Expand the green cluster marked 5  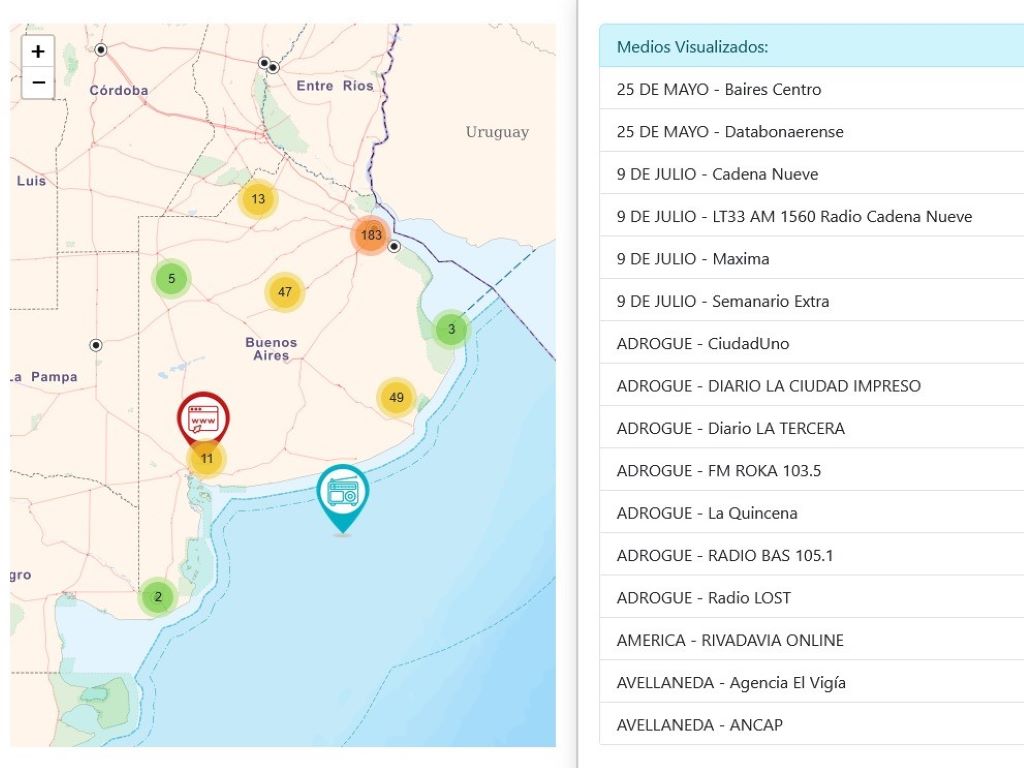[x=171, y=279]
